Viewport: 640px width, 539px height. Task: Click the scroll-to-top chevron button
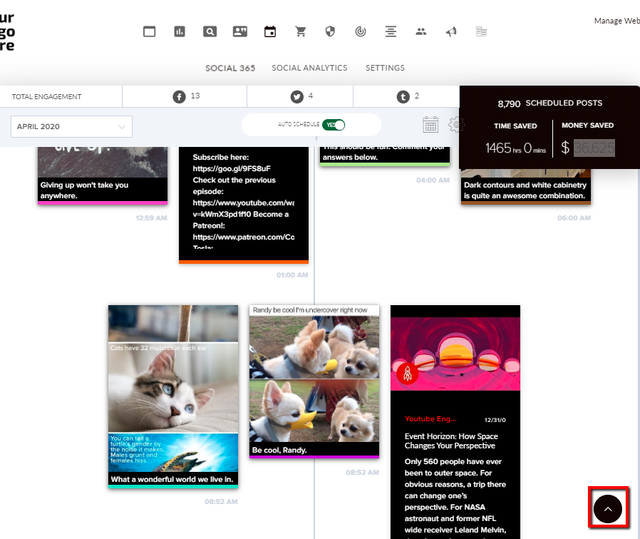point(608,509)
